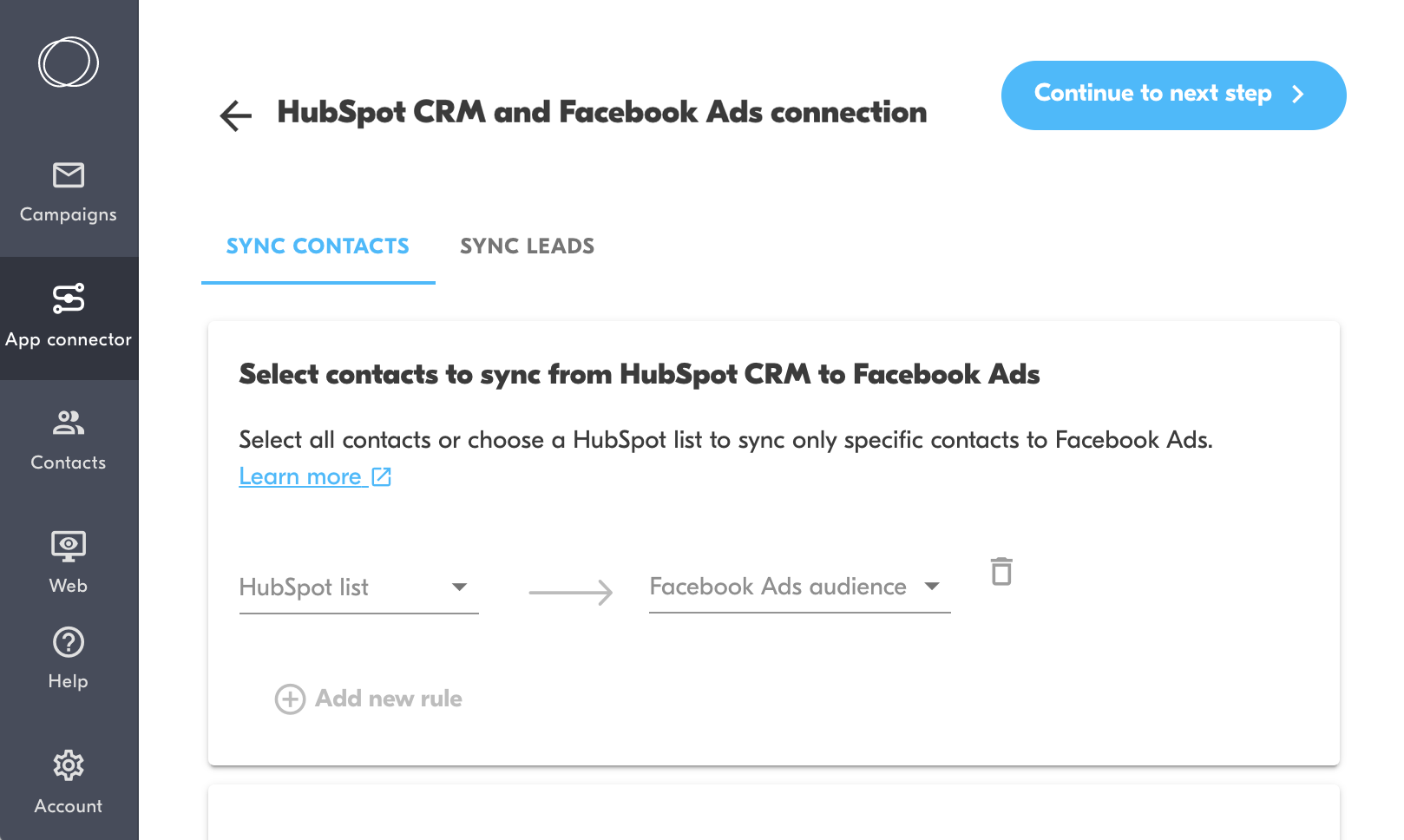Open Campaigns from the sidebar
Screen dimensions: 1404x840
point(69,192)
